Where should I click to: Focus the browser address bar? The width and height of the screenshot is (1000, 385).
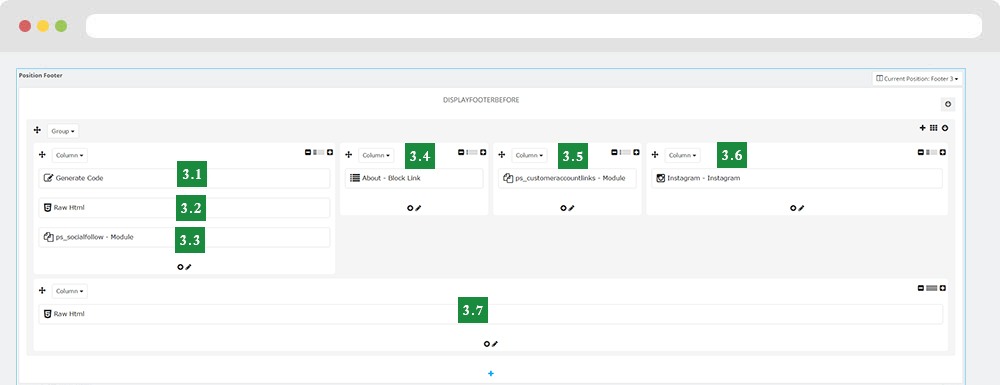click(x=534, y=26)
